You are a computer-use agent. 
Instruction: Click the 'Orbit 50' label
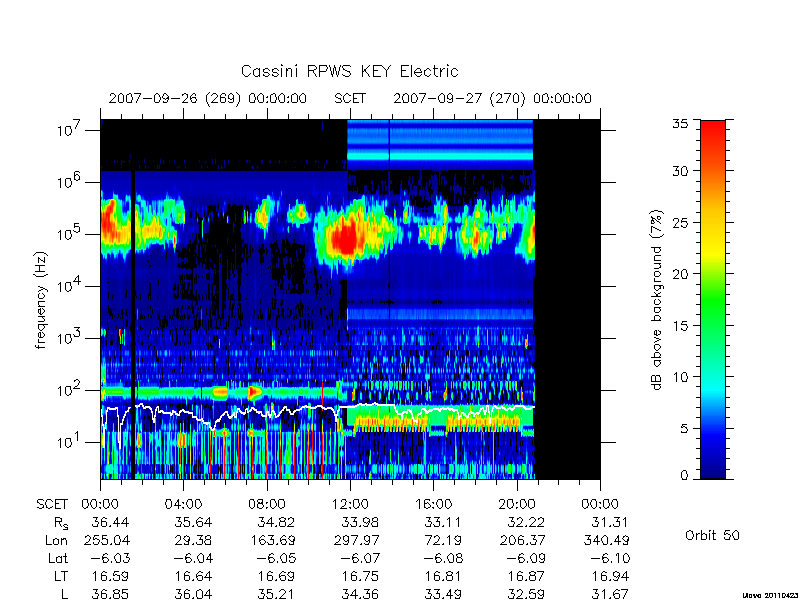pos(712,535)
